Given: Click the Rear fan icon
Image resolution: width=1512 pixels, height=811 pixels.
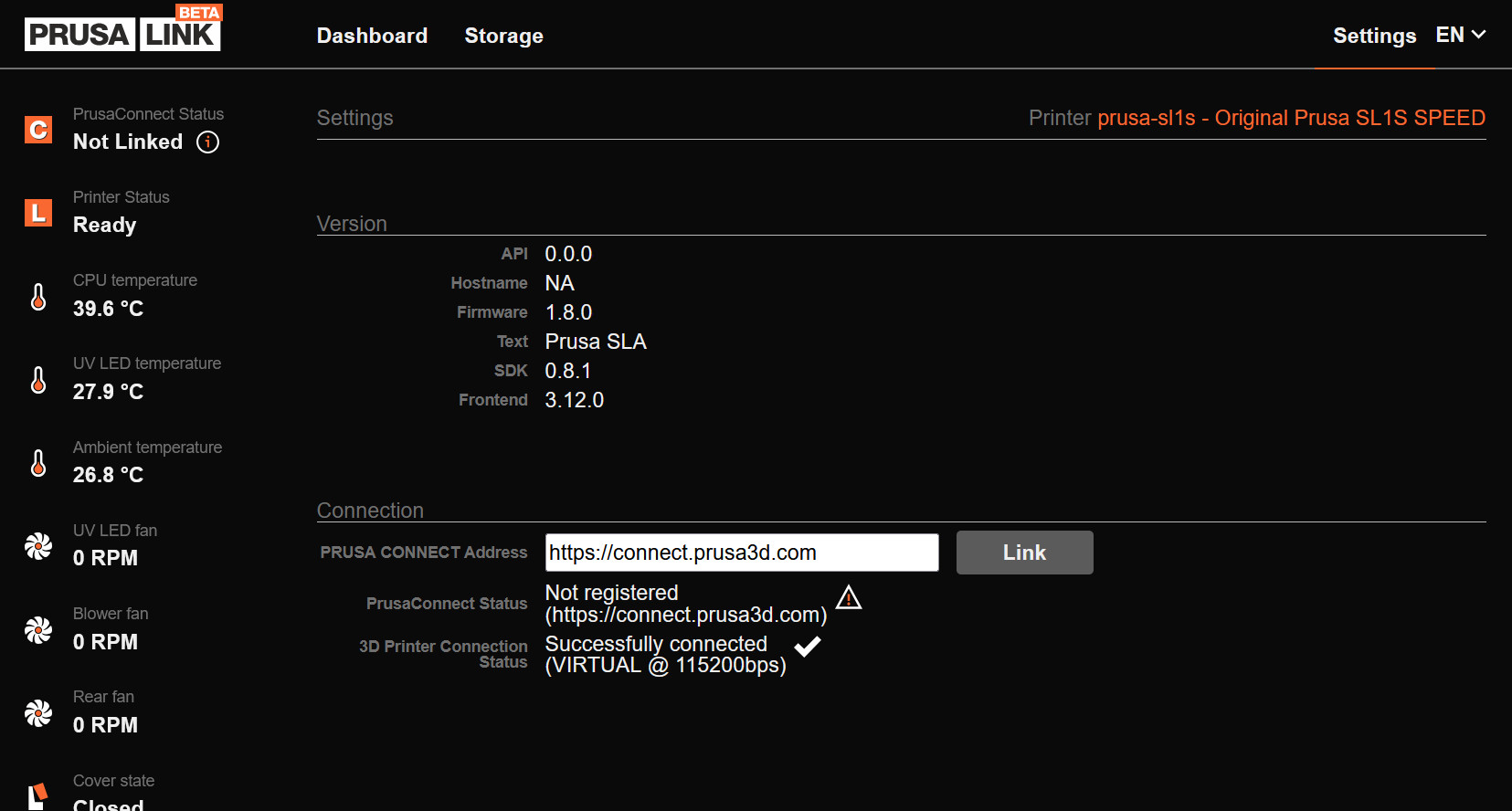Looking at the screenshot, I should click(x=38, y=713).
